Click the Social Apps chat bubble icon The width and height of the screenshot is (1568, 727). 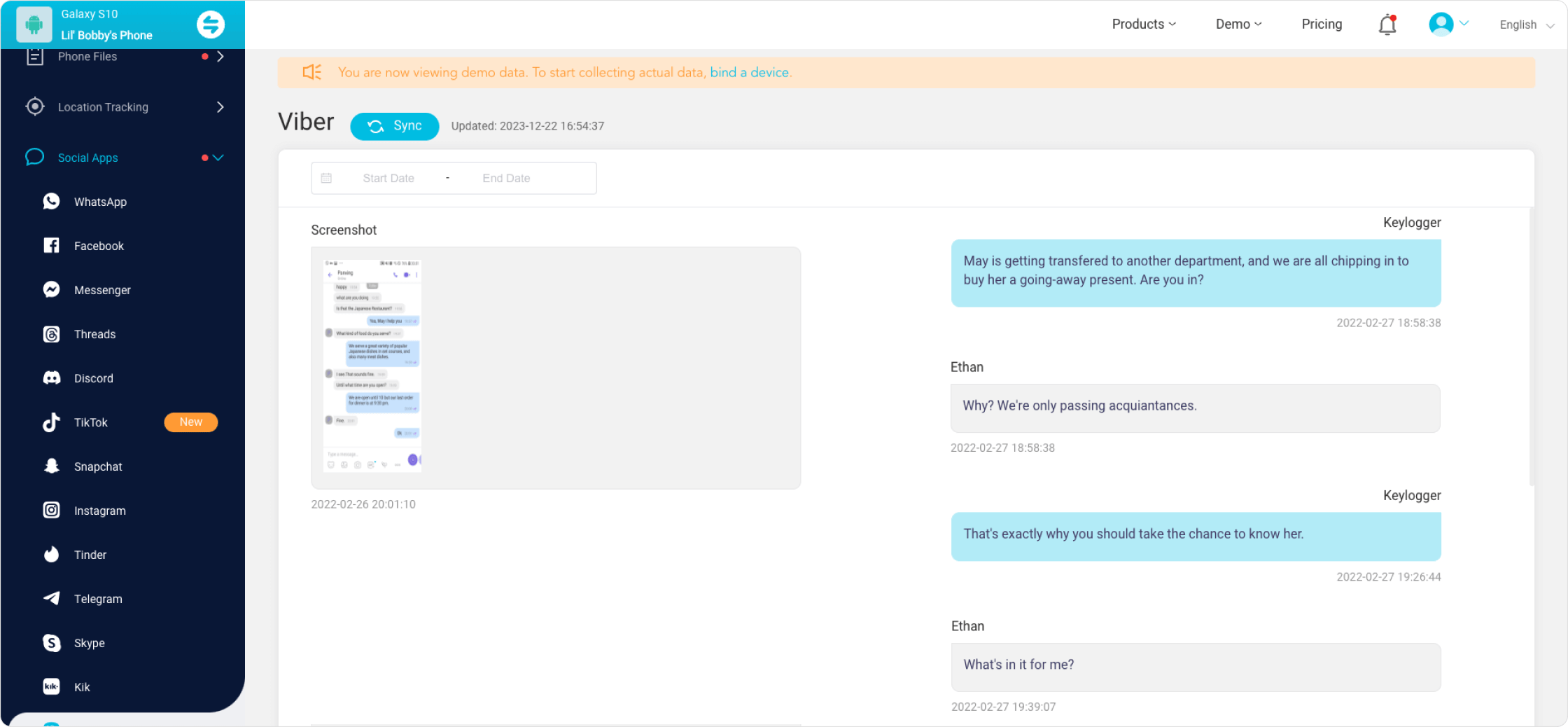click(35, 157)
